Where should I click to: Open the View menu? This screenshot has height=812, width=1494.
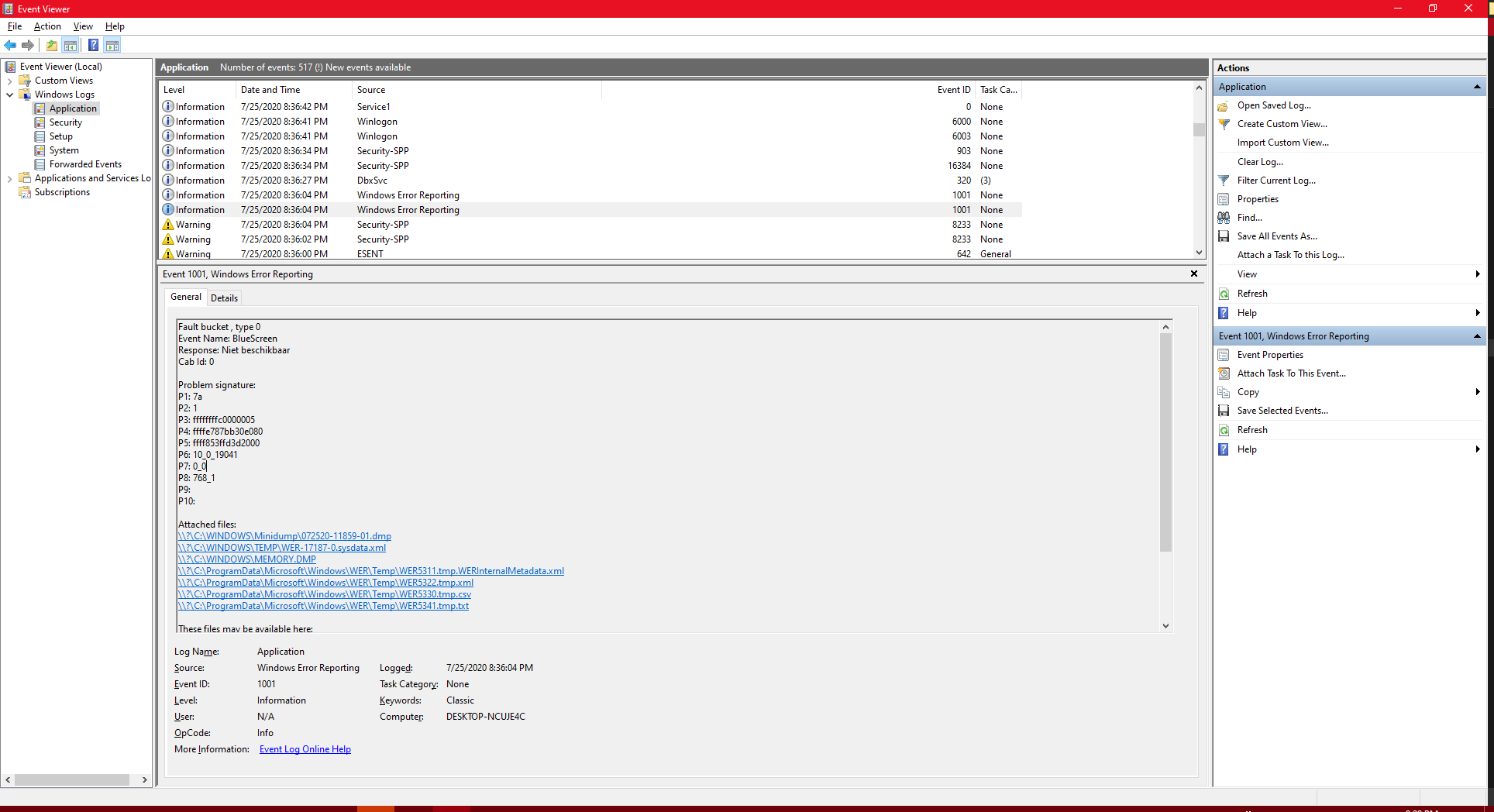click(x=83, y=26)
